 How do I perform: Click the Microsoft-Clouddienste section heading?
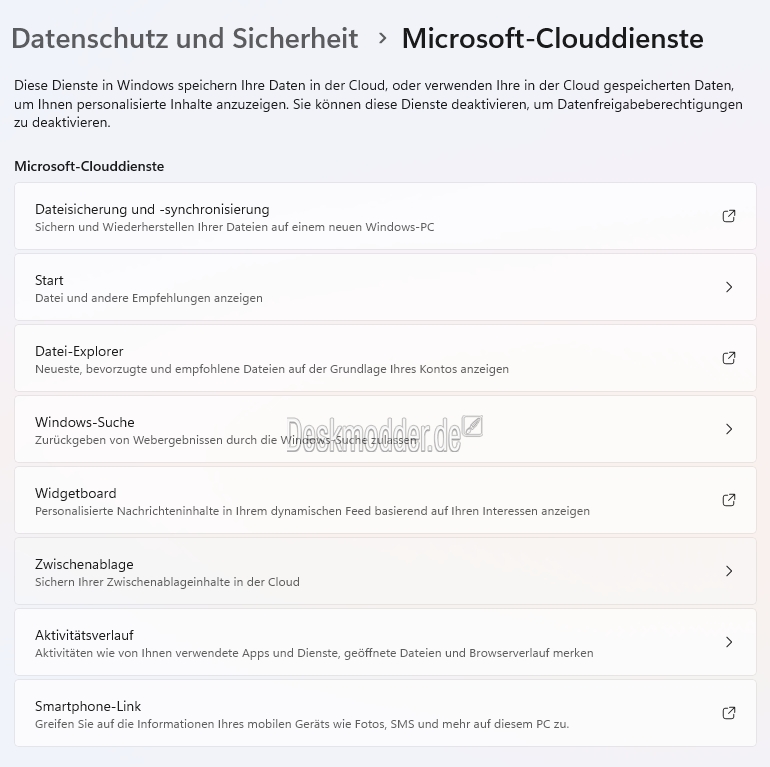click(x=89, y=166)
